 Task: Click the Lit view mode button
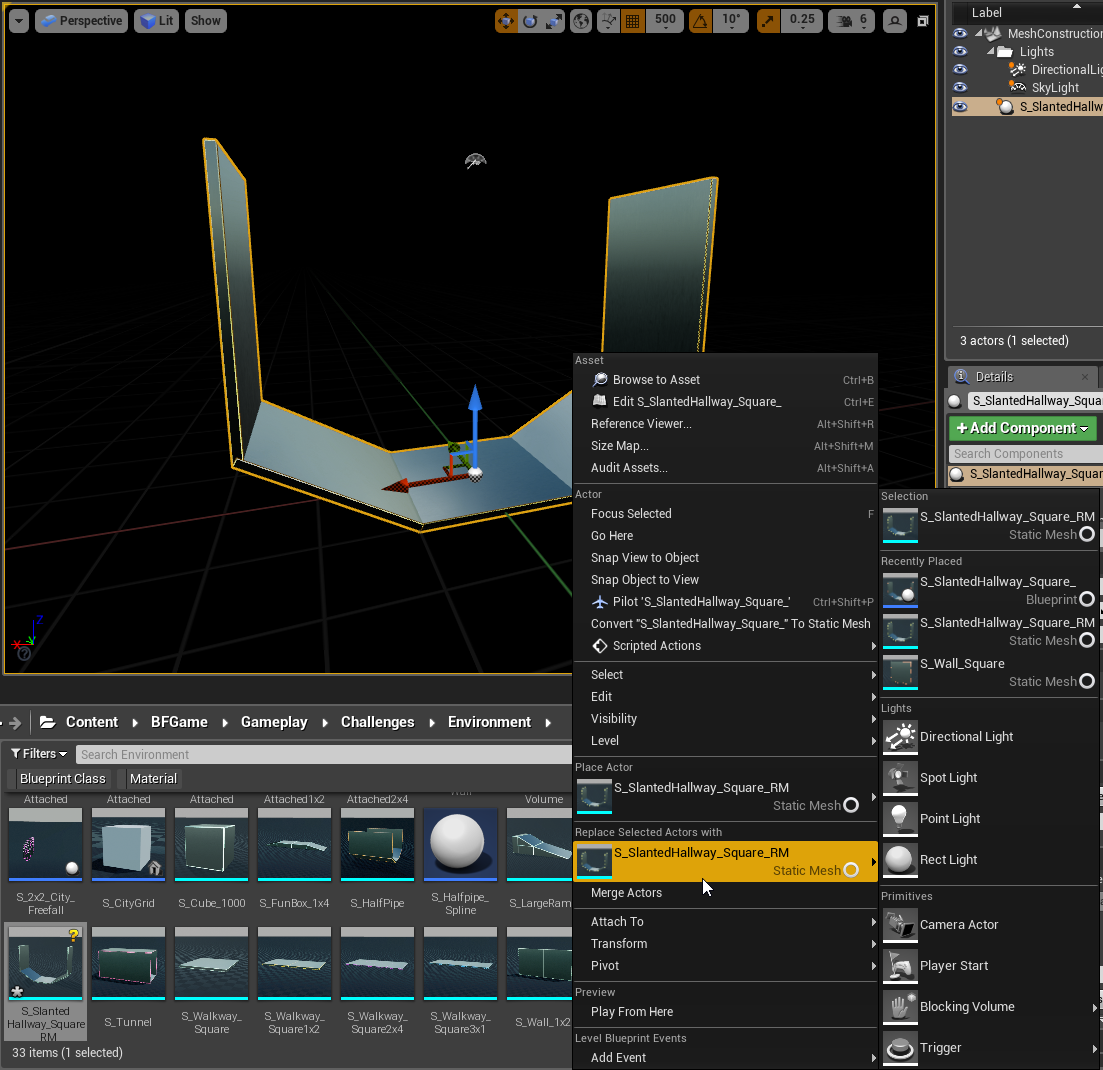pyautogui.click(x=156, y=21)
